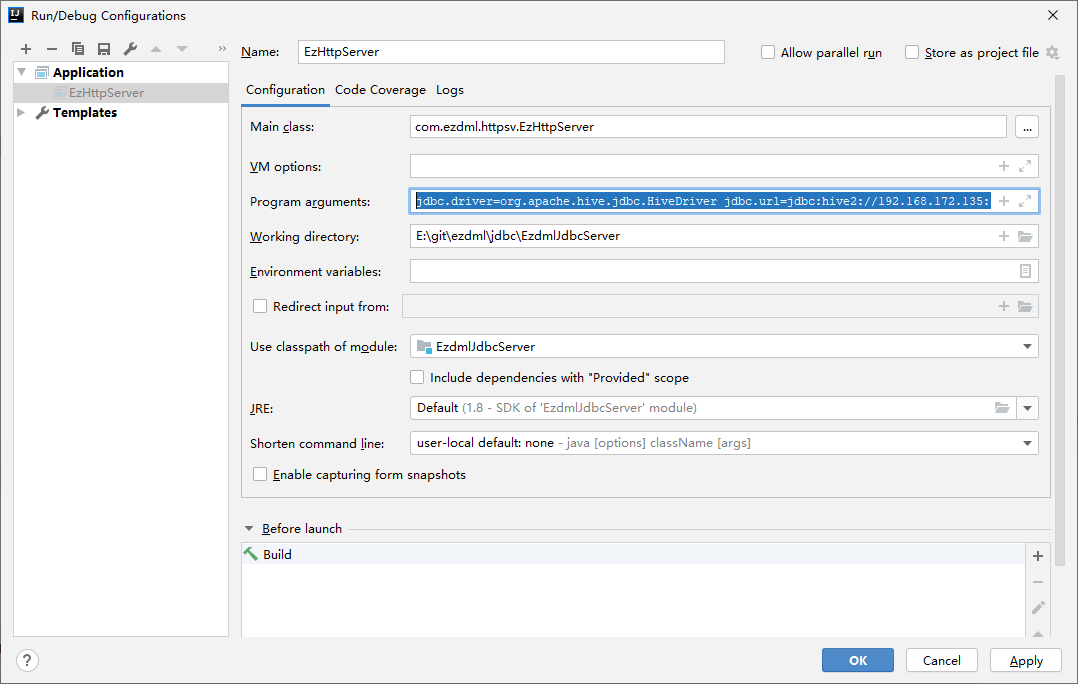Click Apply button
The height and width of the screenshot is (684, 1078).
coord(1026,660)
